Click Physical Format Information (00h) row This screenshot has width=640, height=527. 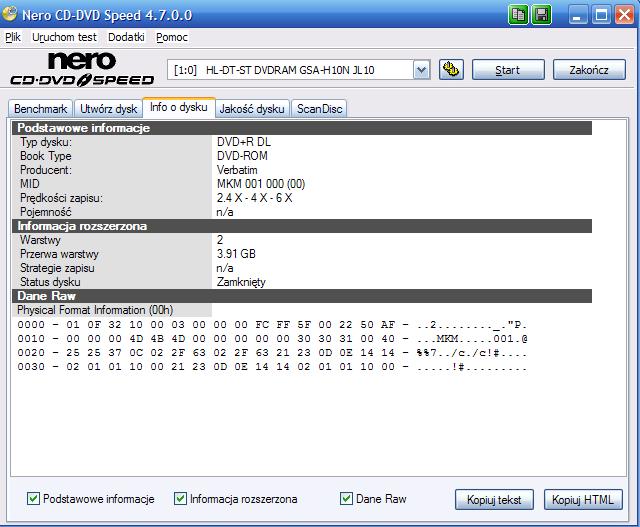point(95,310)
